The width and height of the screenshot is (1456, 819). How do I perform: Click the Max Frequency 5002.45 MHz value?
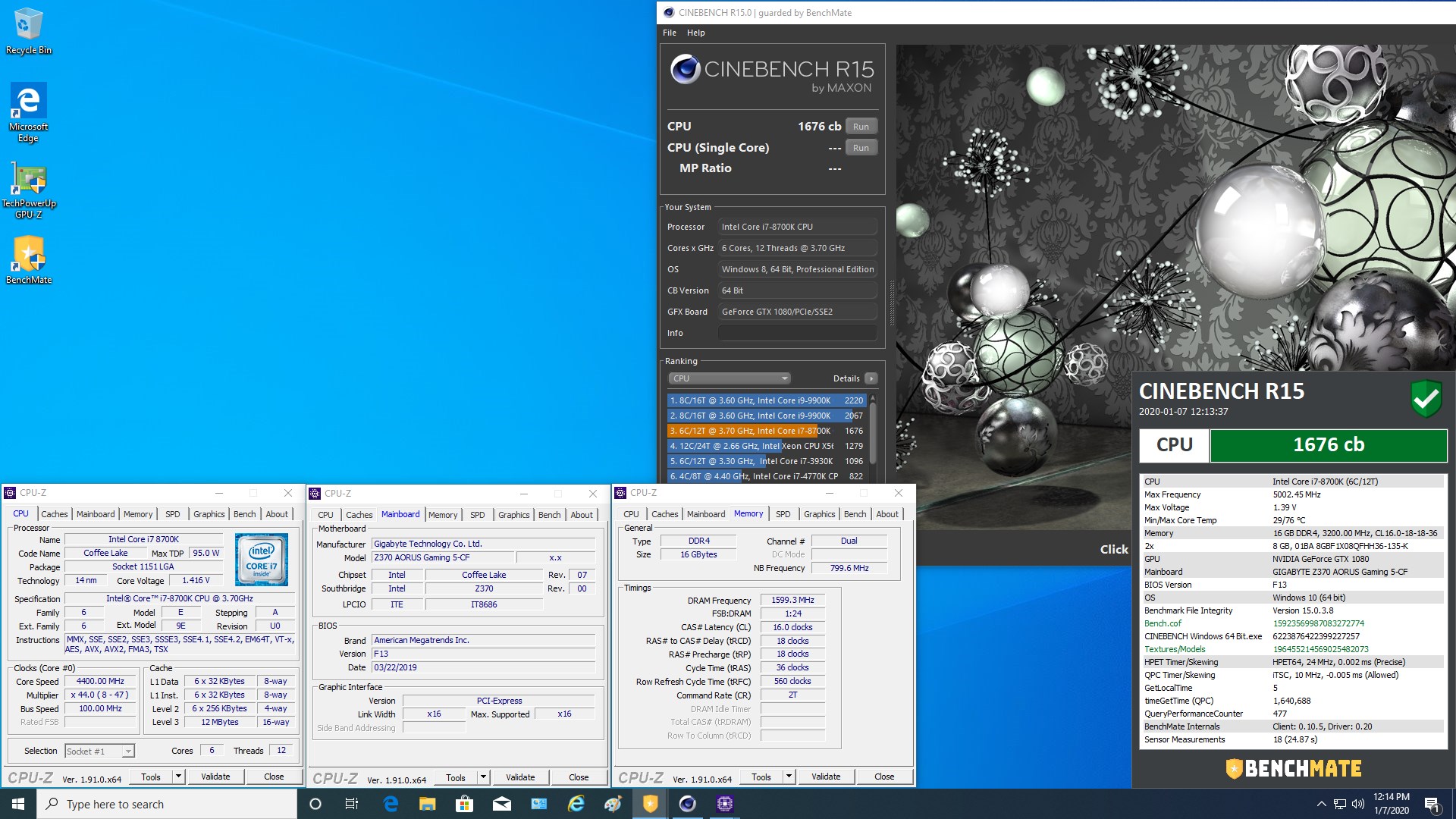coord(1297,494)
